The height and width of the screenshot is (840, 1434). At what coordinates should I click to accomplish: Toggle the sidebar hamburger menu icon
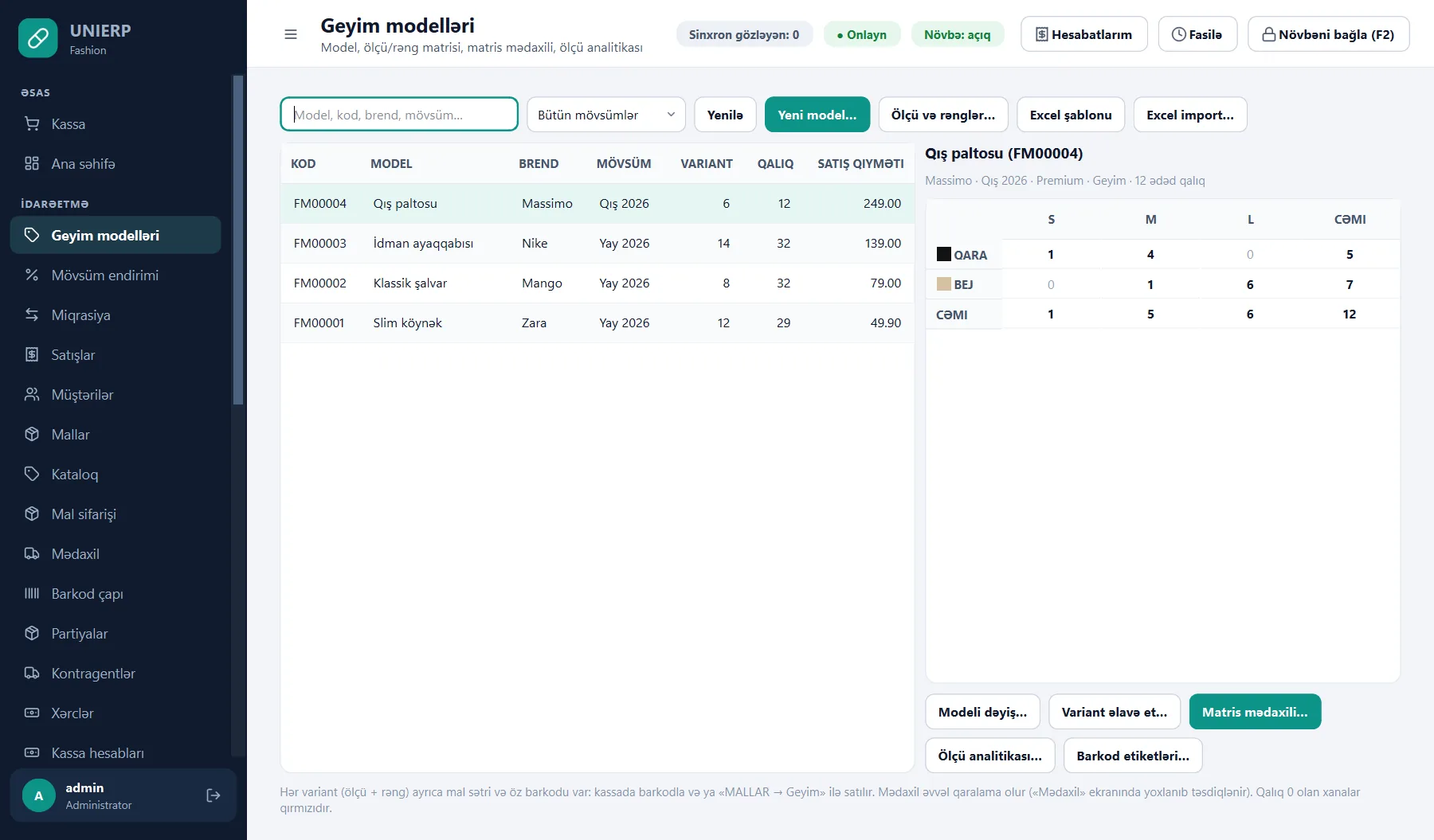[x=291, y=34]
